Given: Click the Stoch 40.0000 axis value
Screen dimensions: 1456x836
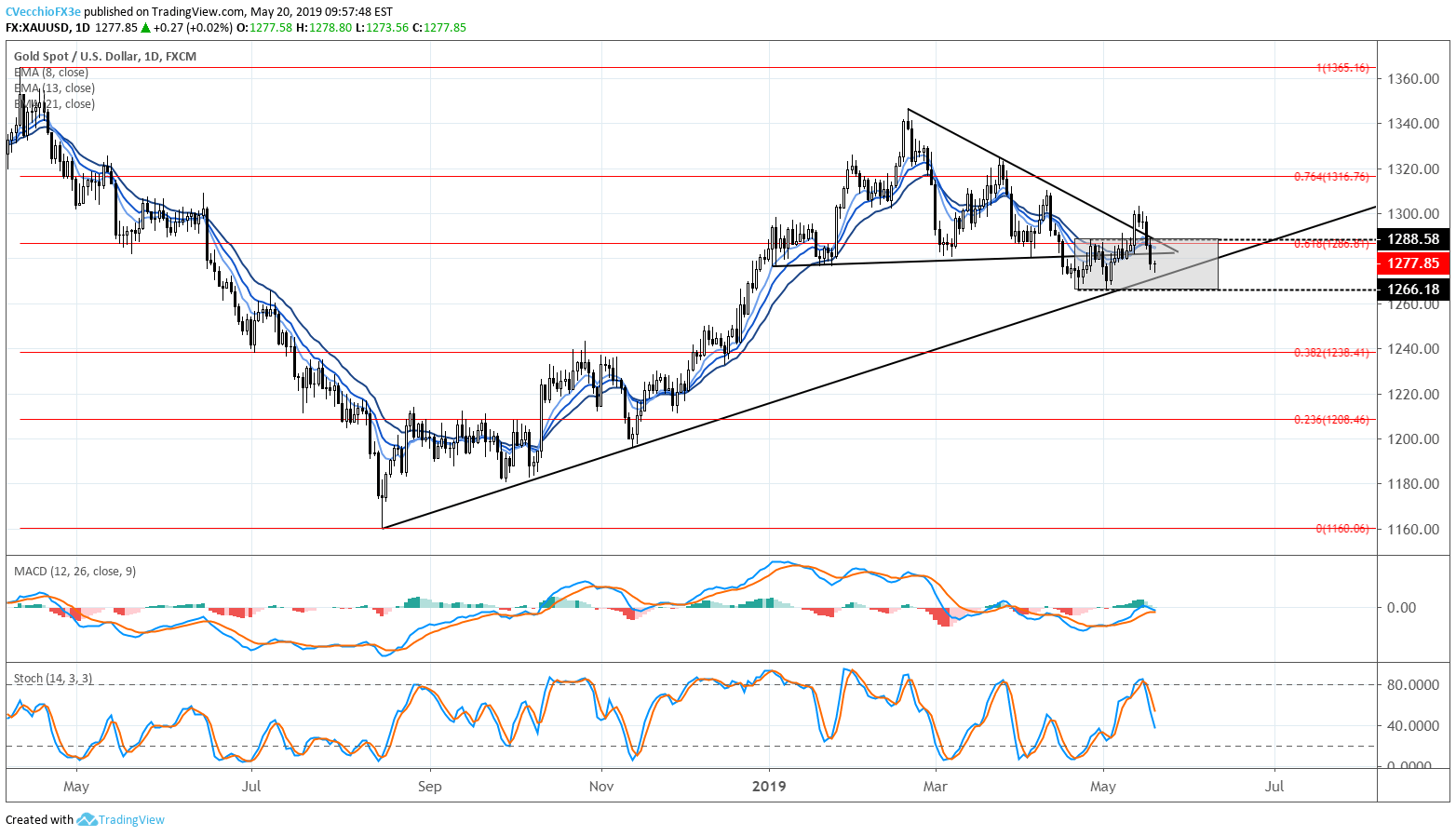Looking at the screenshot, I should click(x=1413, y=726).
